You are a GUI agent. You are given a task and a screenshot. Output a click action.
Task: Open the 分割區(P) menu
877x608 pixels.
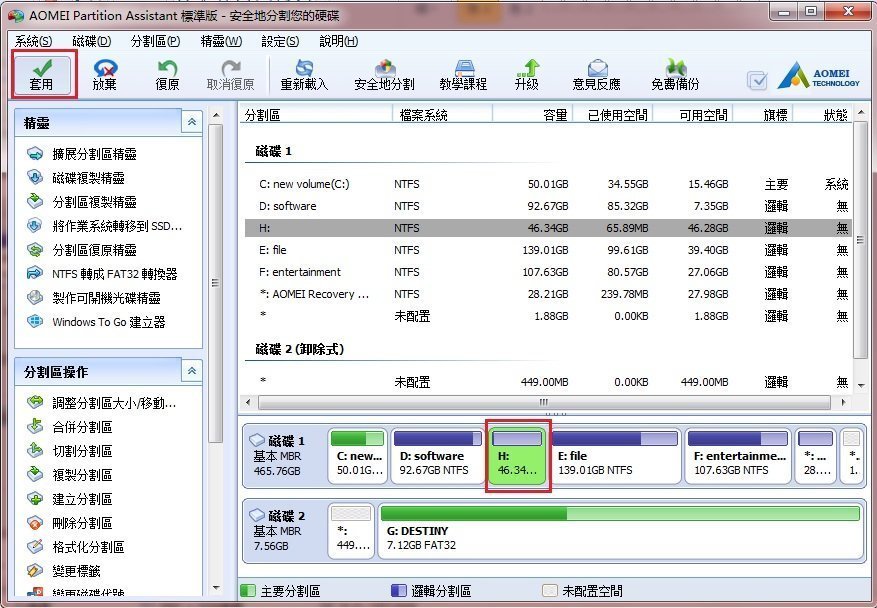(x=155, y=41)
